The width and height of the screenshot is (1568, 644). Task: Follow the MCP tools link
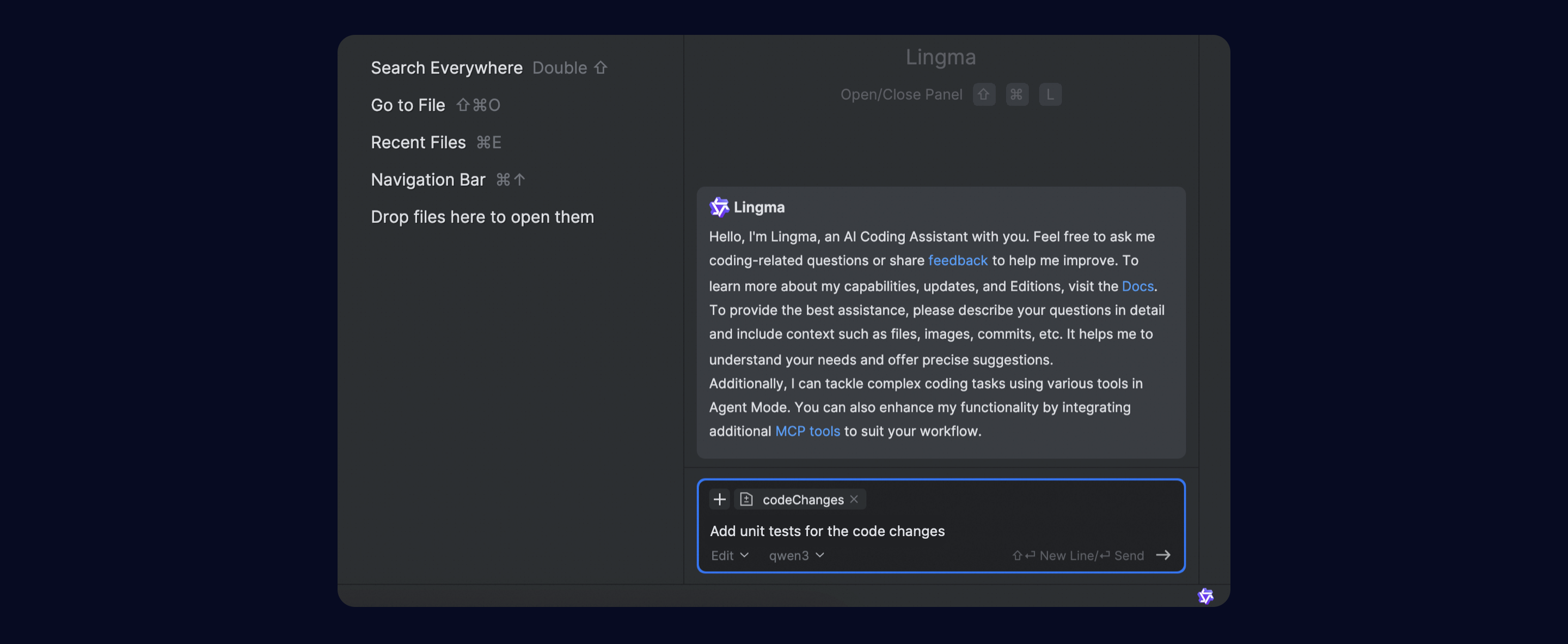[x=807, y=432]
